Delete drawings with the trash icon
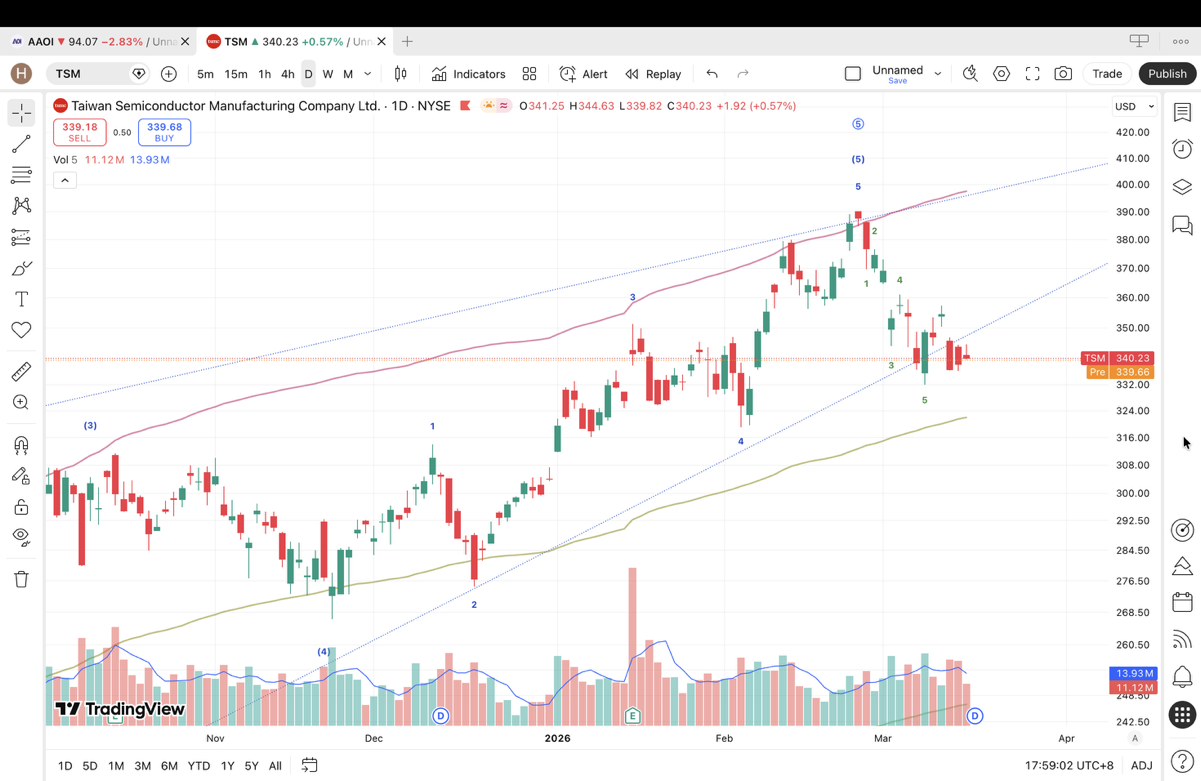Image resolution: width=1201 pixels, height=781 pixels. click(21, 579)
